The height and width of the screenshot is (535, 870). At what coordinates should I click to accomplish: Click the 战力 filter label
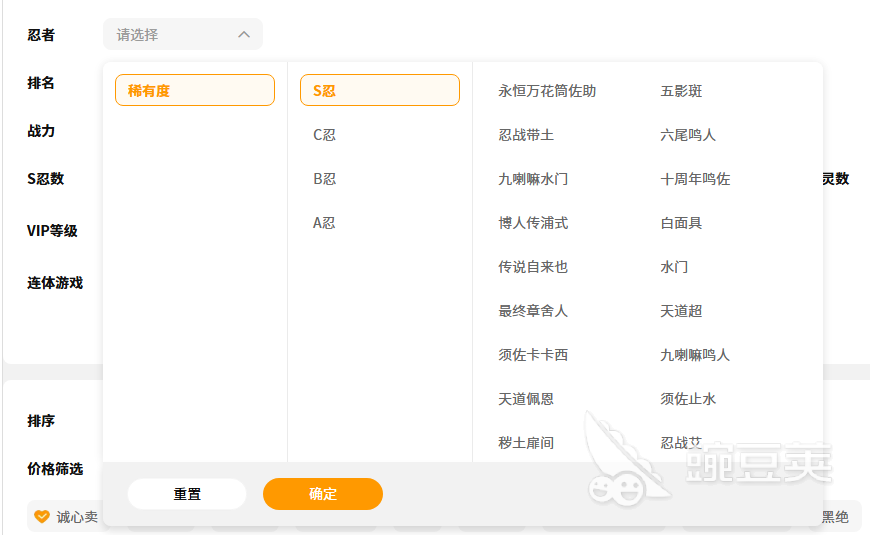tap(41, 131)
